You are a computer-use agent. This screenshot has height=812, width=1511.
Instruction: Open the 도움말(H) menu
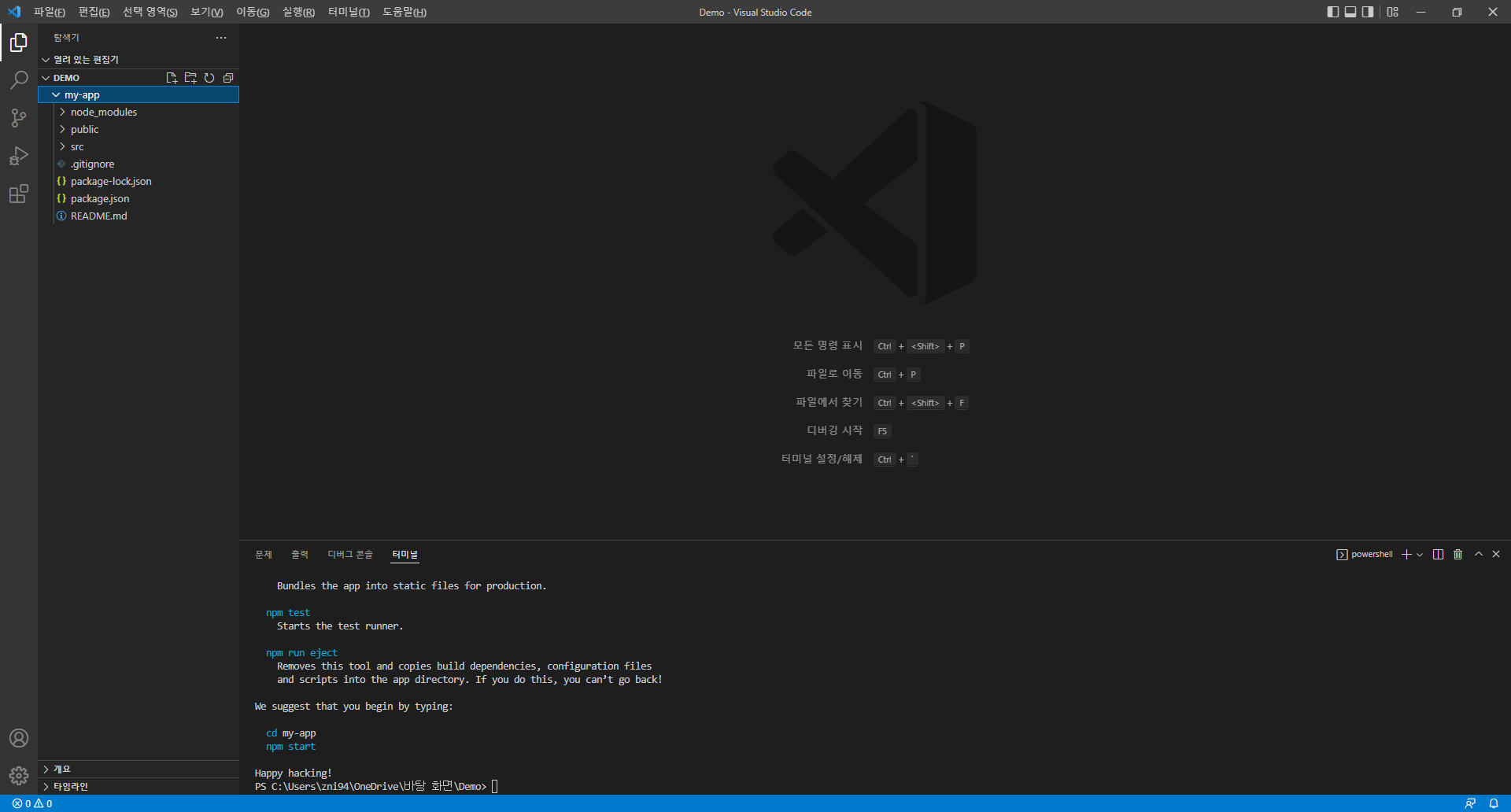(x=405, y=12)
